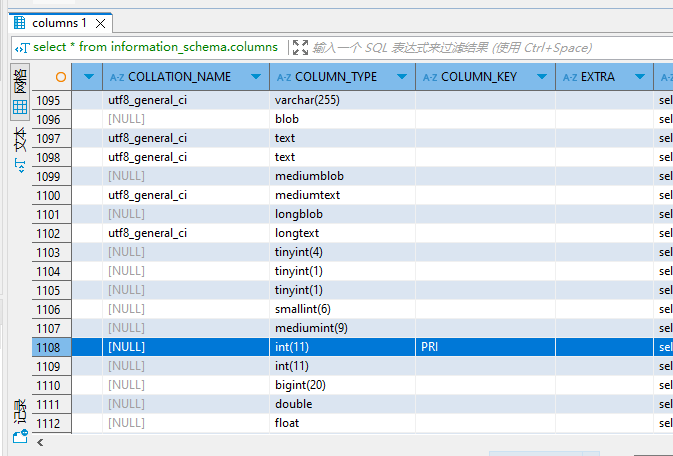This screenshot has width=673, height=456.
Task: Click the int(11) cell in row 1108
Action: [343, 347]
